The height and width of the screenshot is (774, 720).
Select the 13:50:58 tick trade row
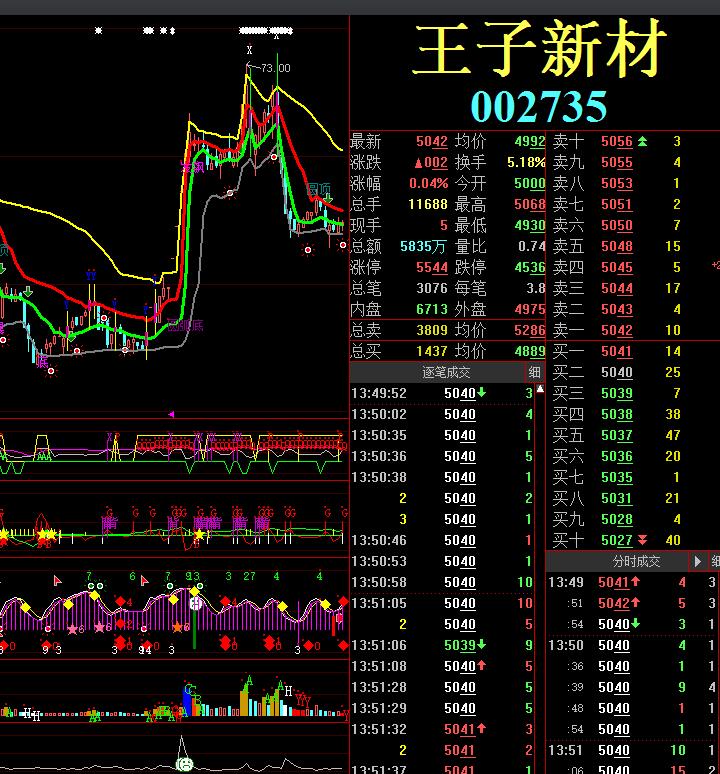(442, 582)
